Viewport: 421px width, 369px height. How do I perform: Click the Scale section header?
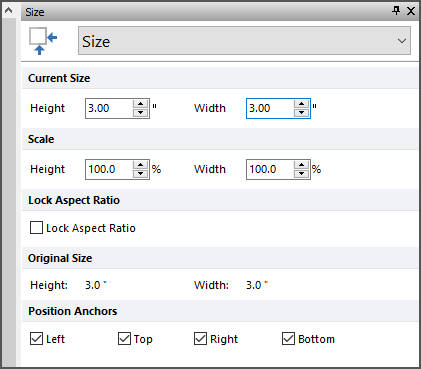point(220,139)
